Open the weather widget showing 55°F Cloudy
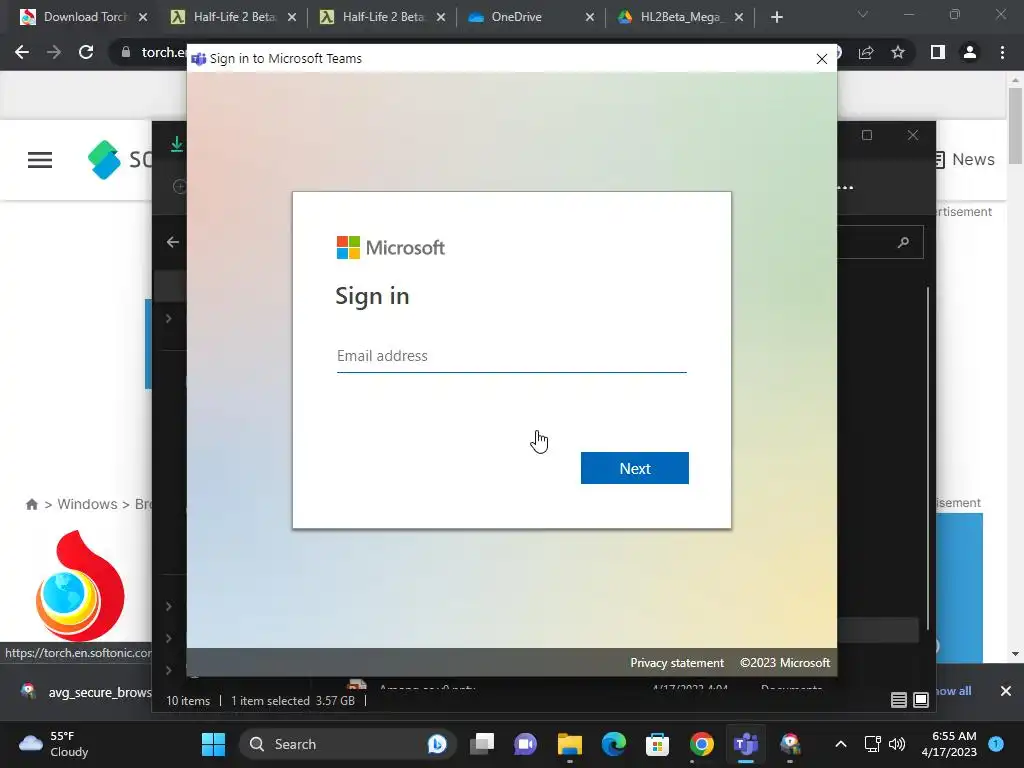Image resolution: width=1024 pixels, height=768 pixels. 54,744
